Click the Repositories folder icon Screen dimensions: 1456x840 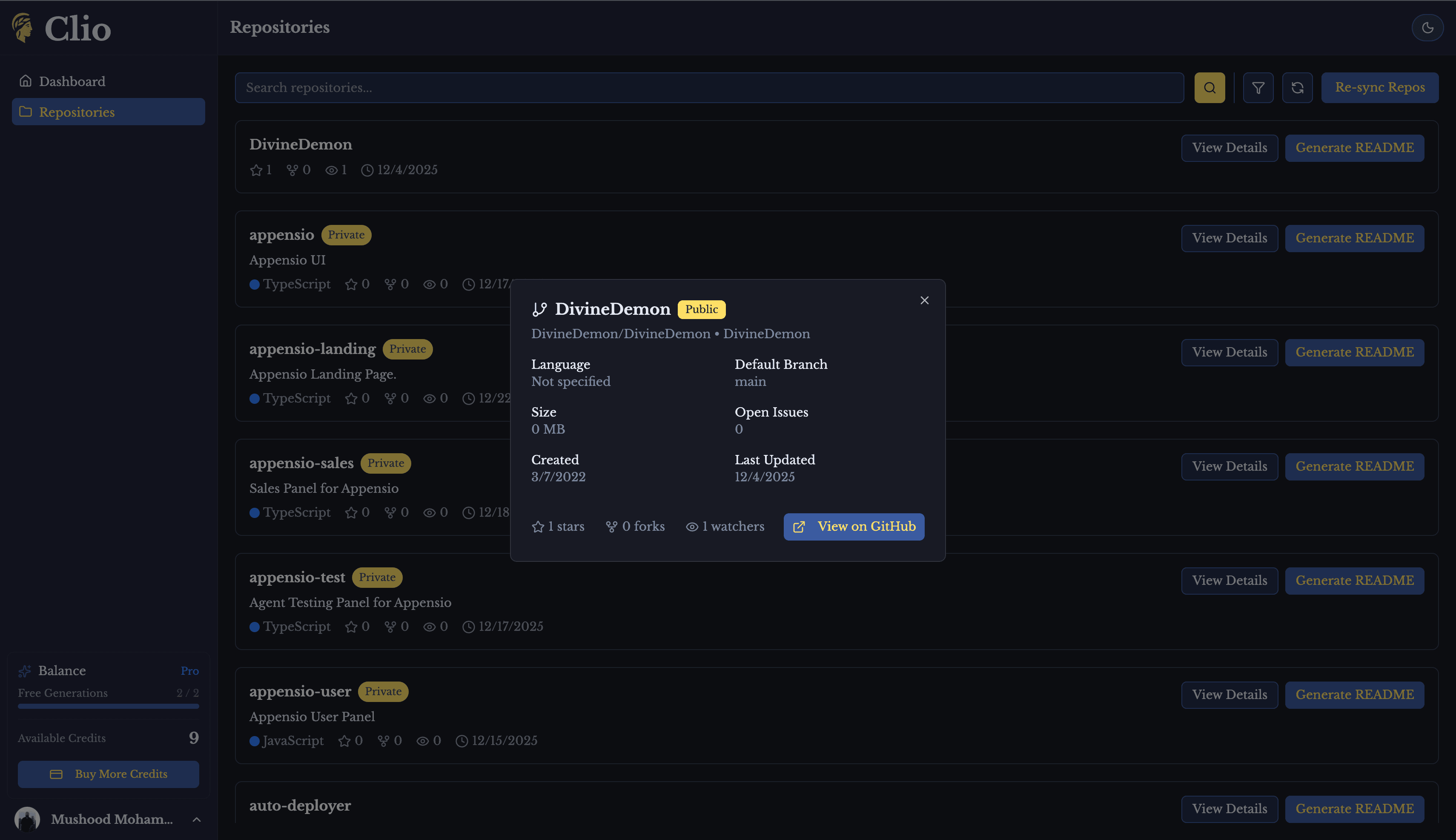click(26, 111)
